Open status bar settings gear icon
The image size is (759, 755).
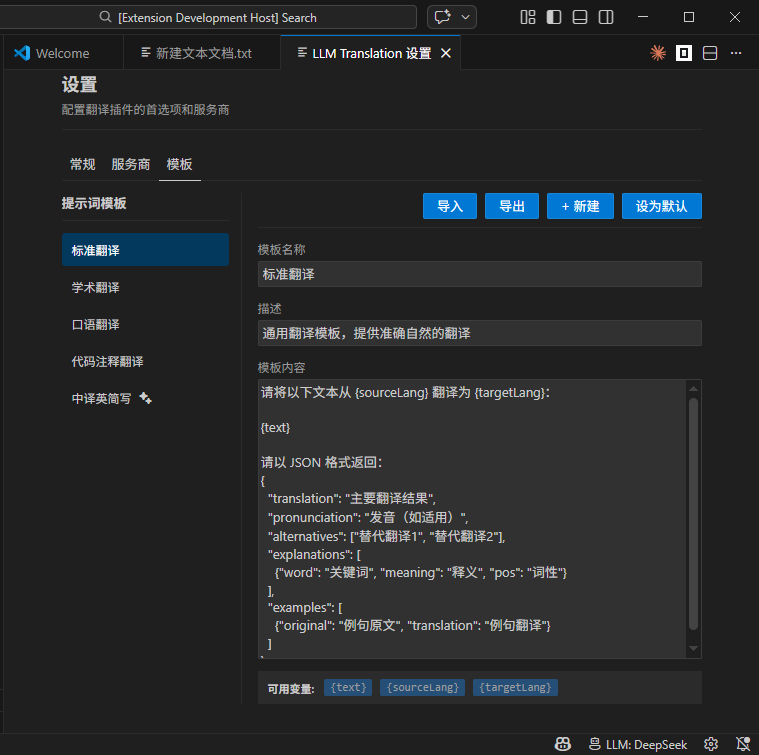pos(711,744)
